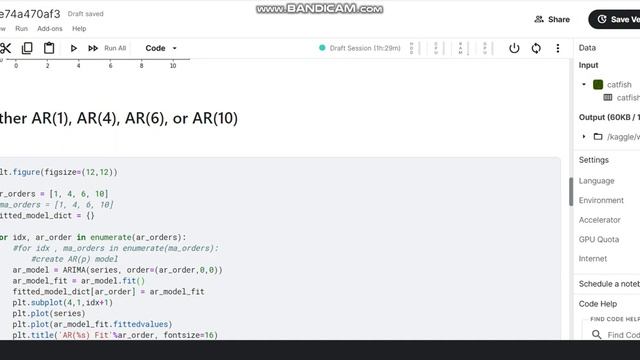Open the three-dot more options menu

(x=558, y=48)
